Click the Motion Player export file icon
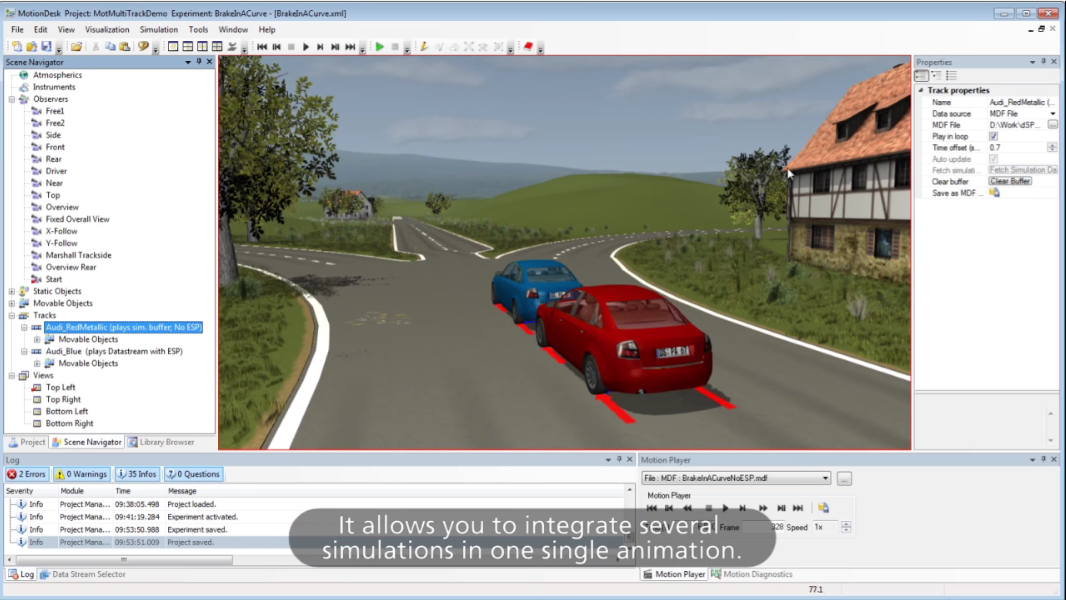This screenshot has width=1066, height=600. [823, 508]
